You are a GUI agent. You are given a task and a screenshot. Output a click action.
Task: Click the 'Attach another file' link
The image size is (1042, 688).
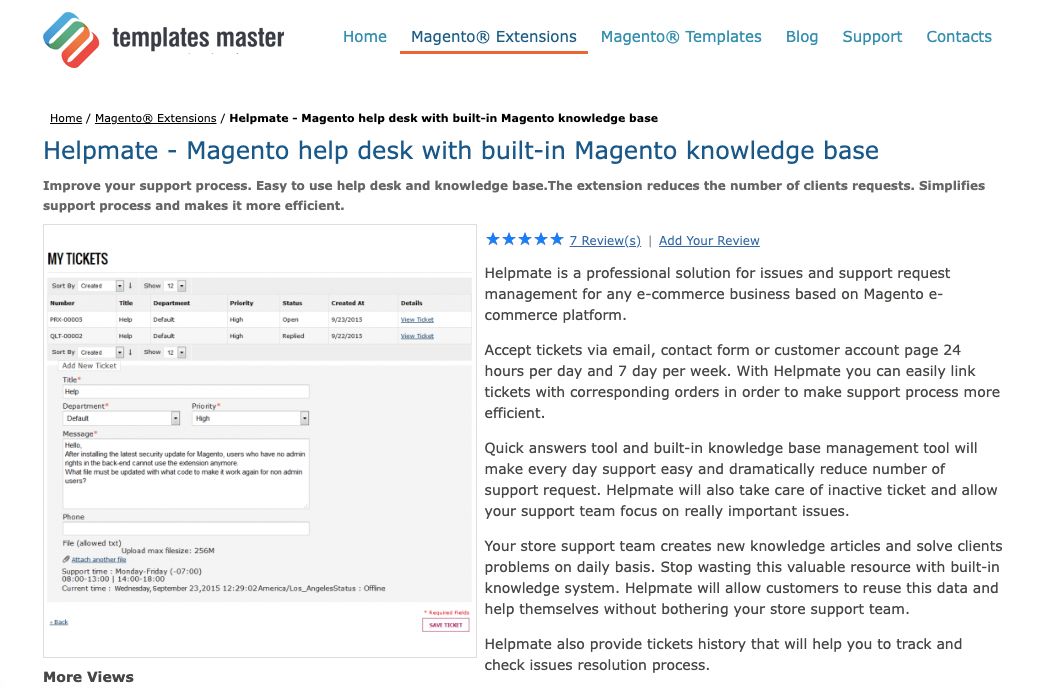click(x=98, y=560)
